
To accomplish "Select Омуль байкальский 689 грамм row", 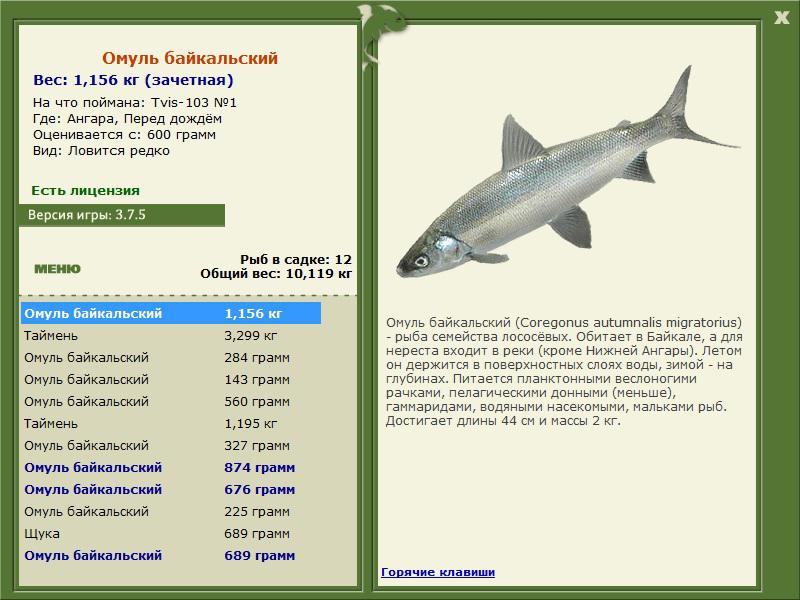I will pos(171,555).
